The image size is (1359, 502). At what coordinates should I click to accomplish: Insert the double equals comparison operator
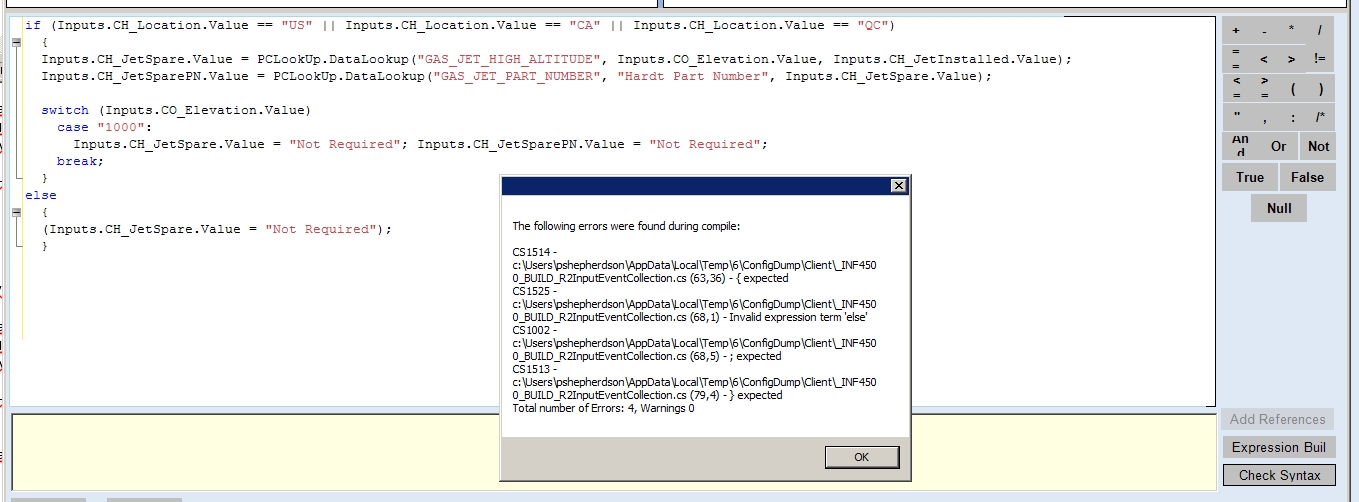click(x=1236, y=59)
